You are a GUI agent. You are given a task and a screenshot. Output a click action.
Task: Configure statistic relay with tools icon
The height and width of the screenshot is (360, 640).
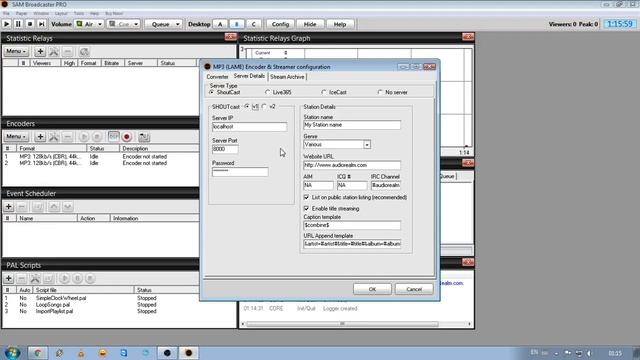click(54, 51)
